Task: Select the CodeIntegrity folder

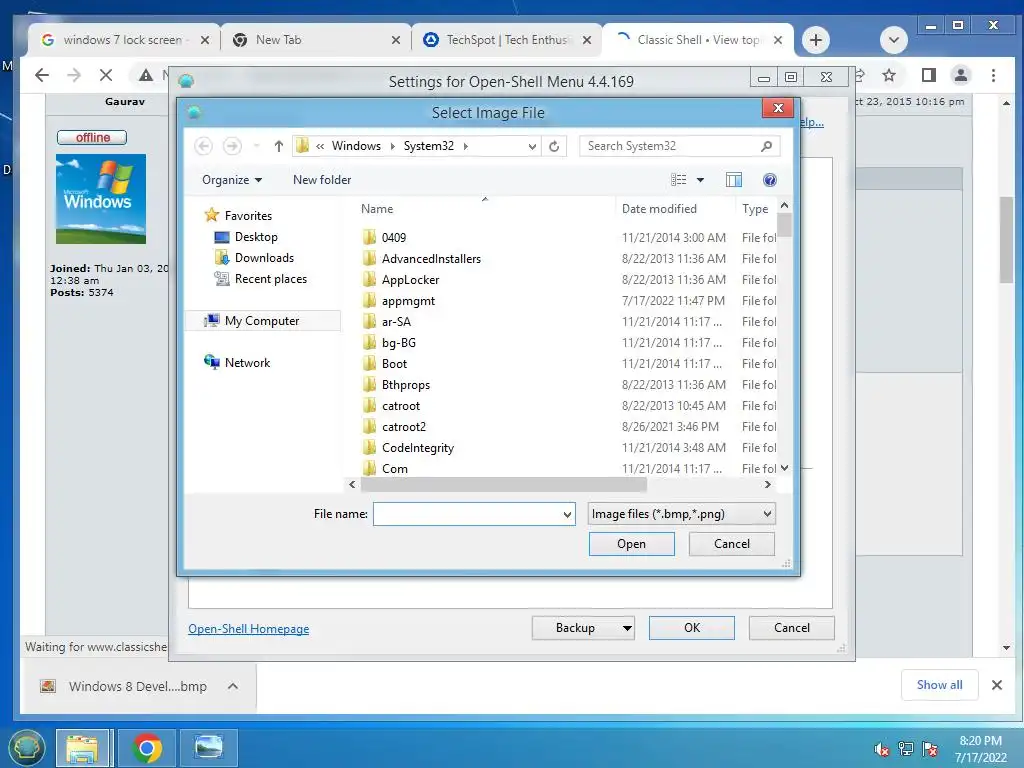Action: (x=417, y=447)
